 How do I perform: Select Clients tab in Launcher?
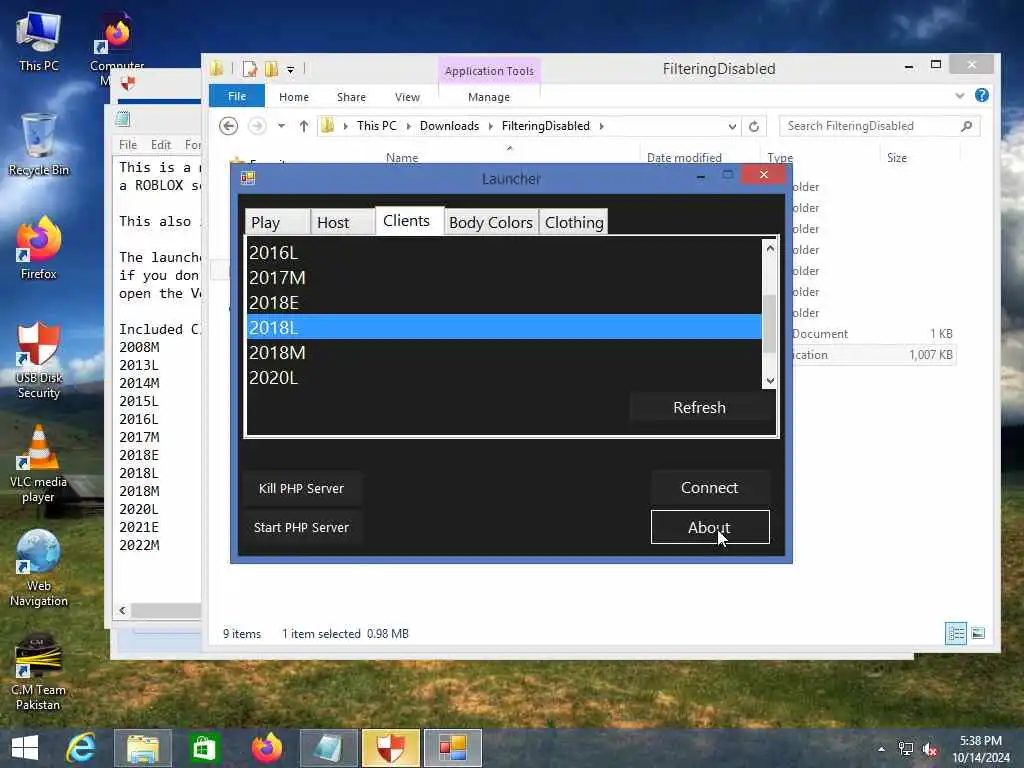[x=409, y=221]
